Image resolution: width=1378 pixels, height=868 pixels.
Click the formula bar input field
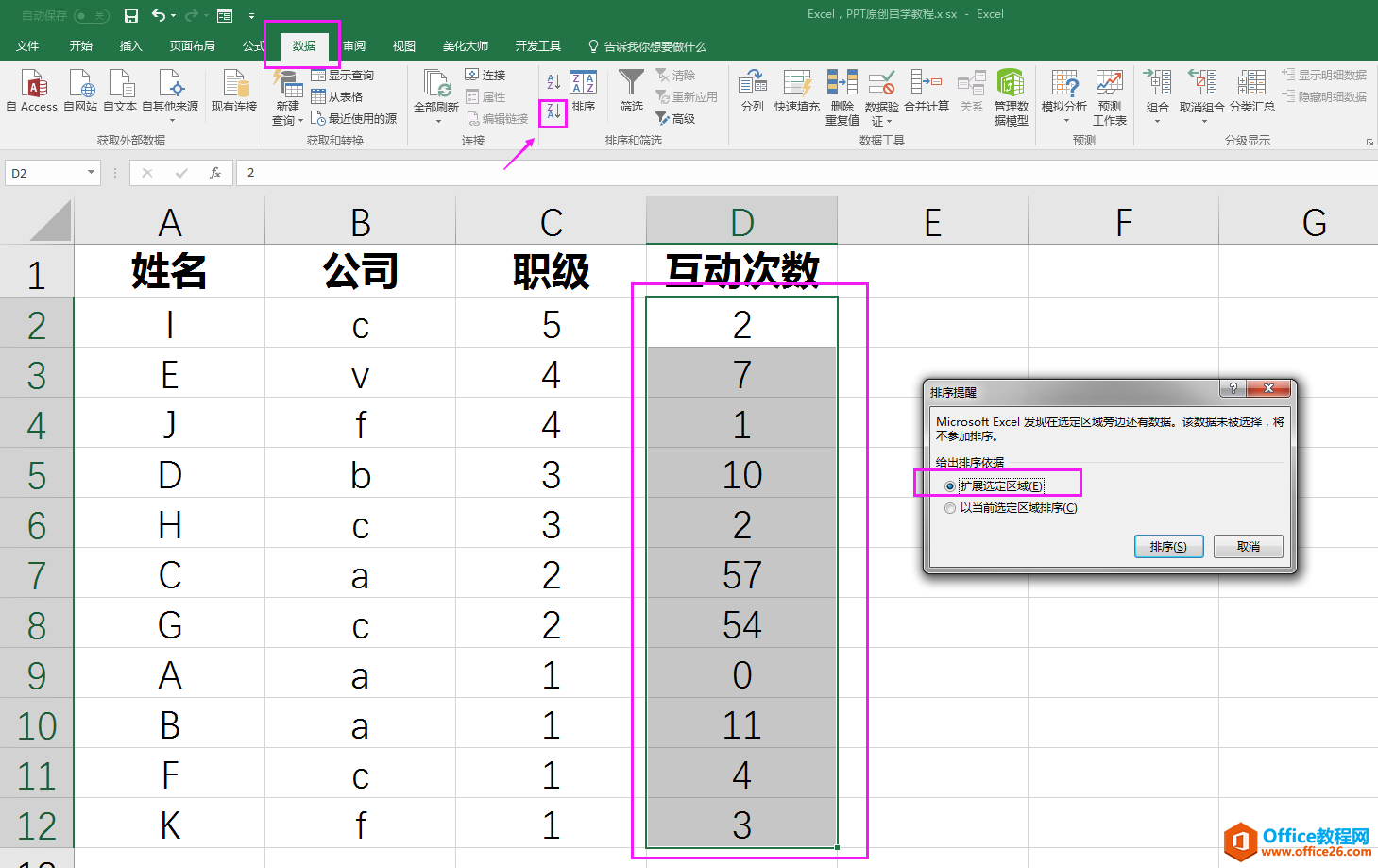[803, 173]
